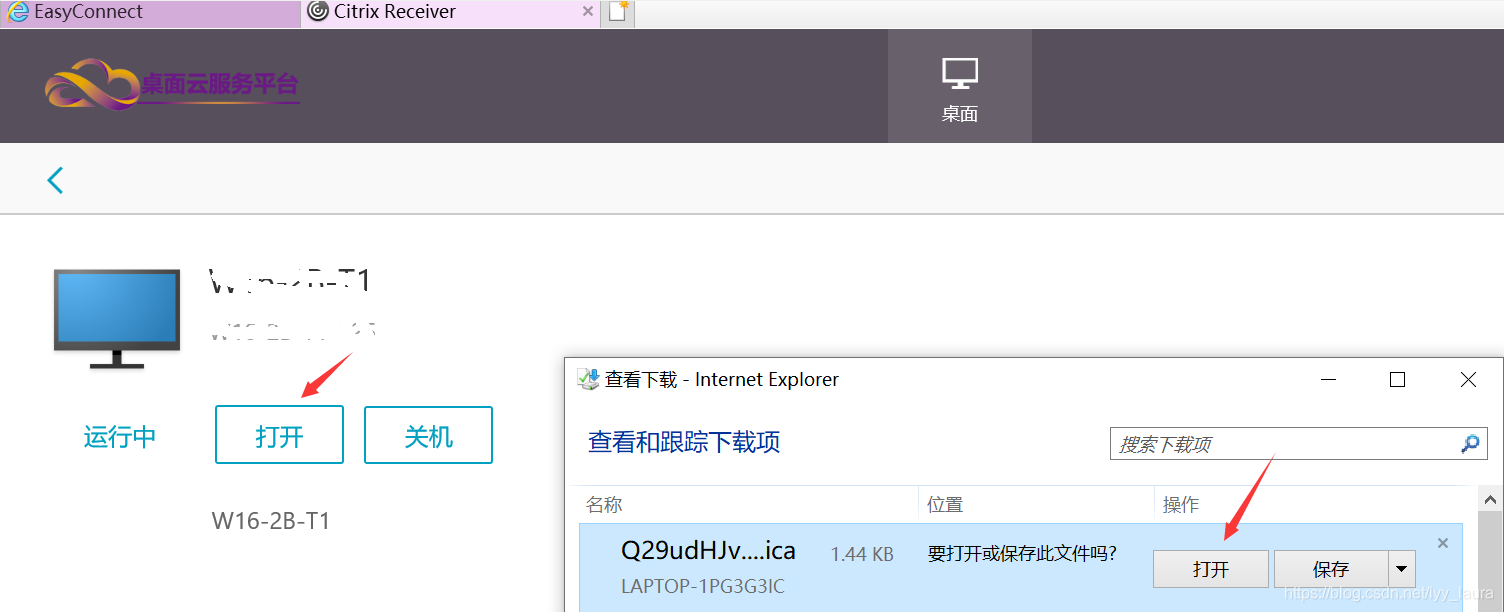Image resolution: width=1504 pixels, height=612 pixels.
Task: Click 打开 to open the .ica file
Action: coord(1210,568)
